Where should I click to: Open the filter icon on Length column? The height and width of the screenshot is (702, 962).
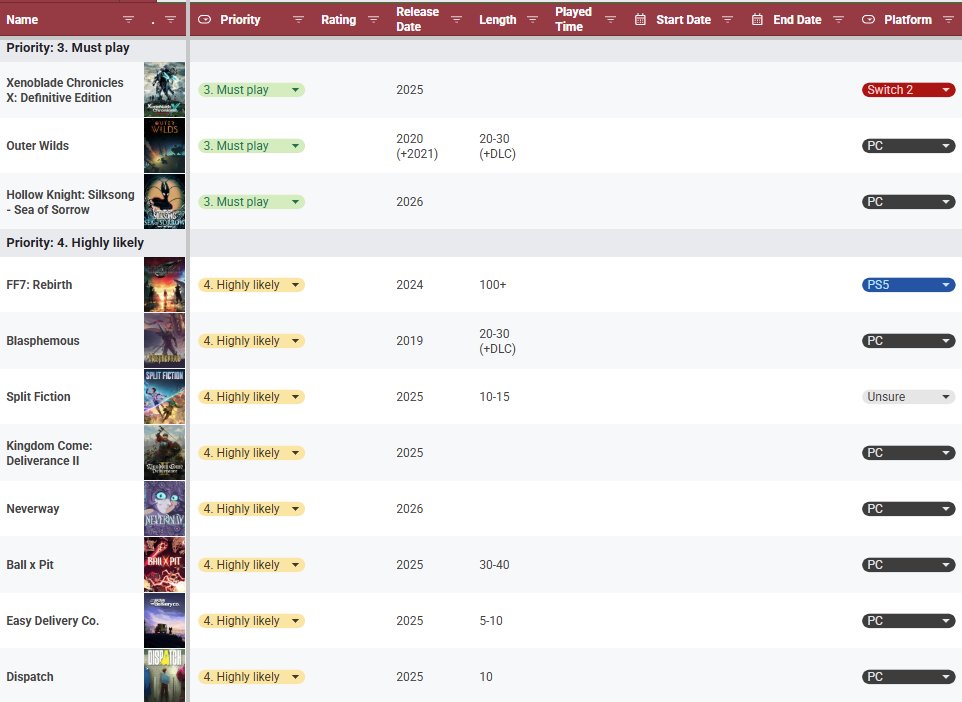(x=533, y=20)
